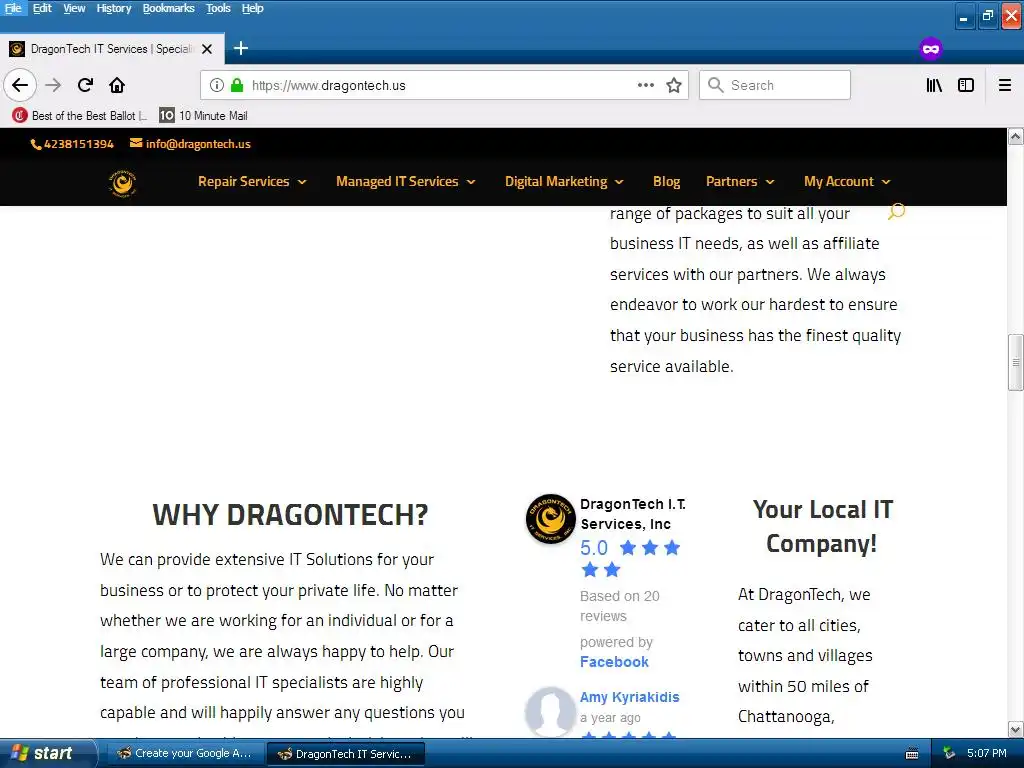Click the vertical scrollbar thumb
This screenshot has width=1024, height=768.
point(1016,362)
